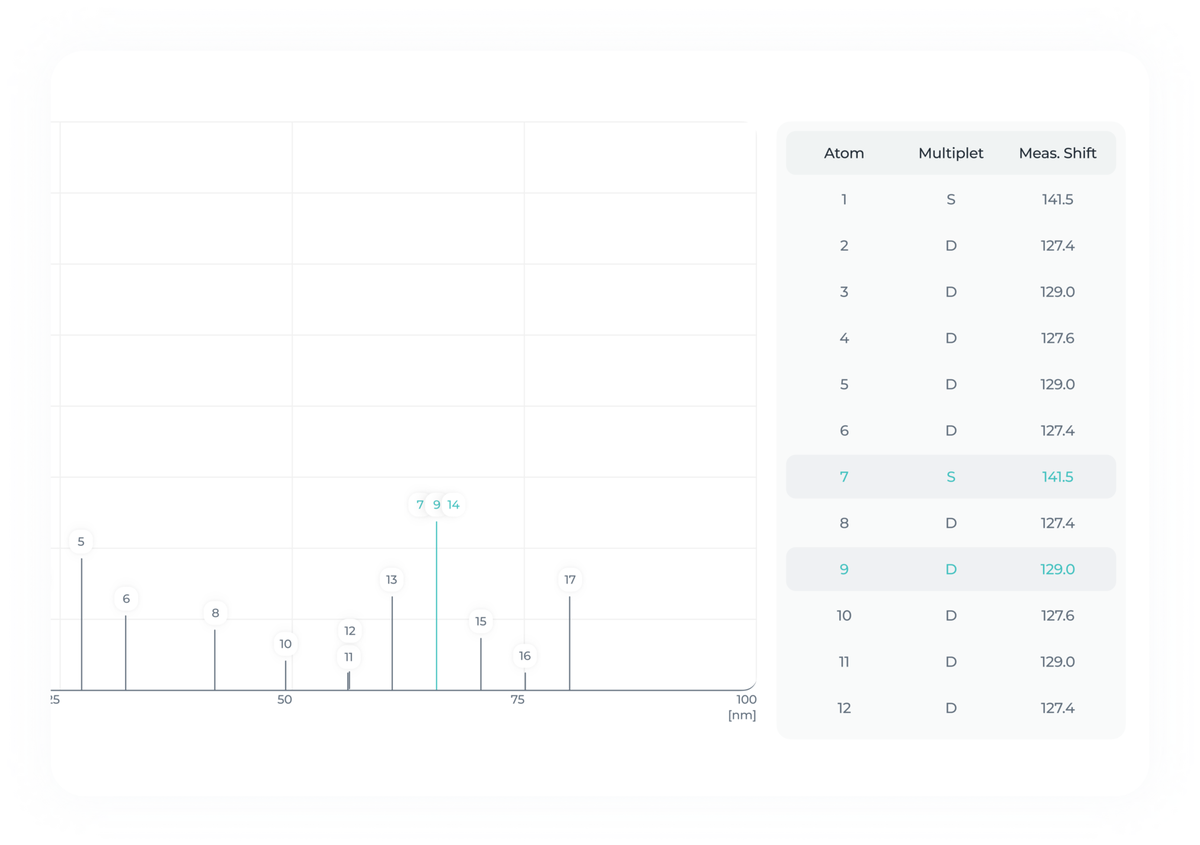Click highlighted peak label 14 on chart
Image resolution: width=1200 pixels, height=845 pixels.
click(x=454, y=505)
